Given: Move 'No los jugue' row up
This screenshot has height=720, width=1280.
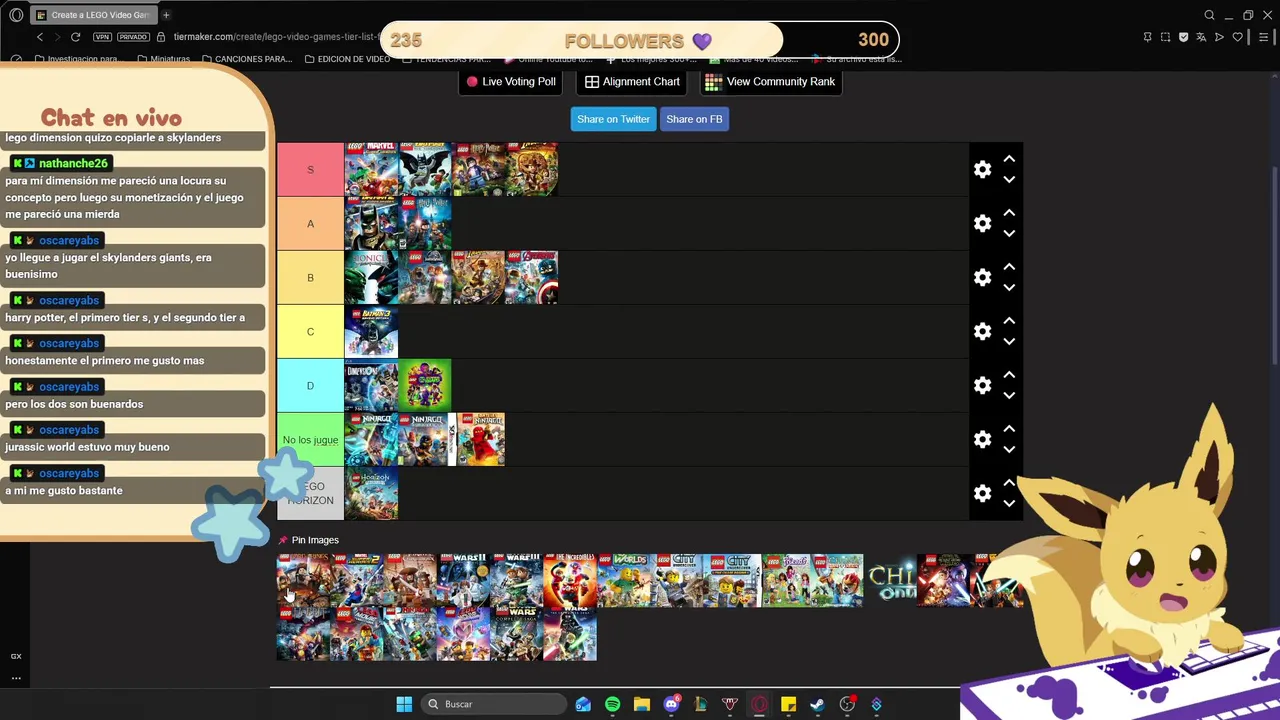Looking at the screenshot, I should pos(1009,429).
